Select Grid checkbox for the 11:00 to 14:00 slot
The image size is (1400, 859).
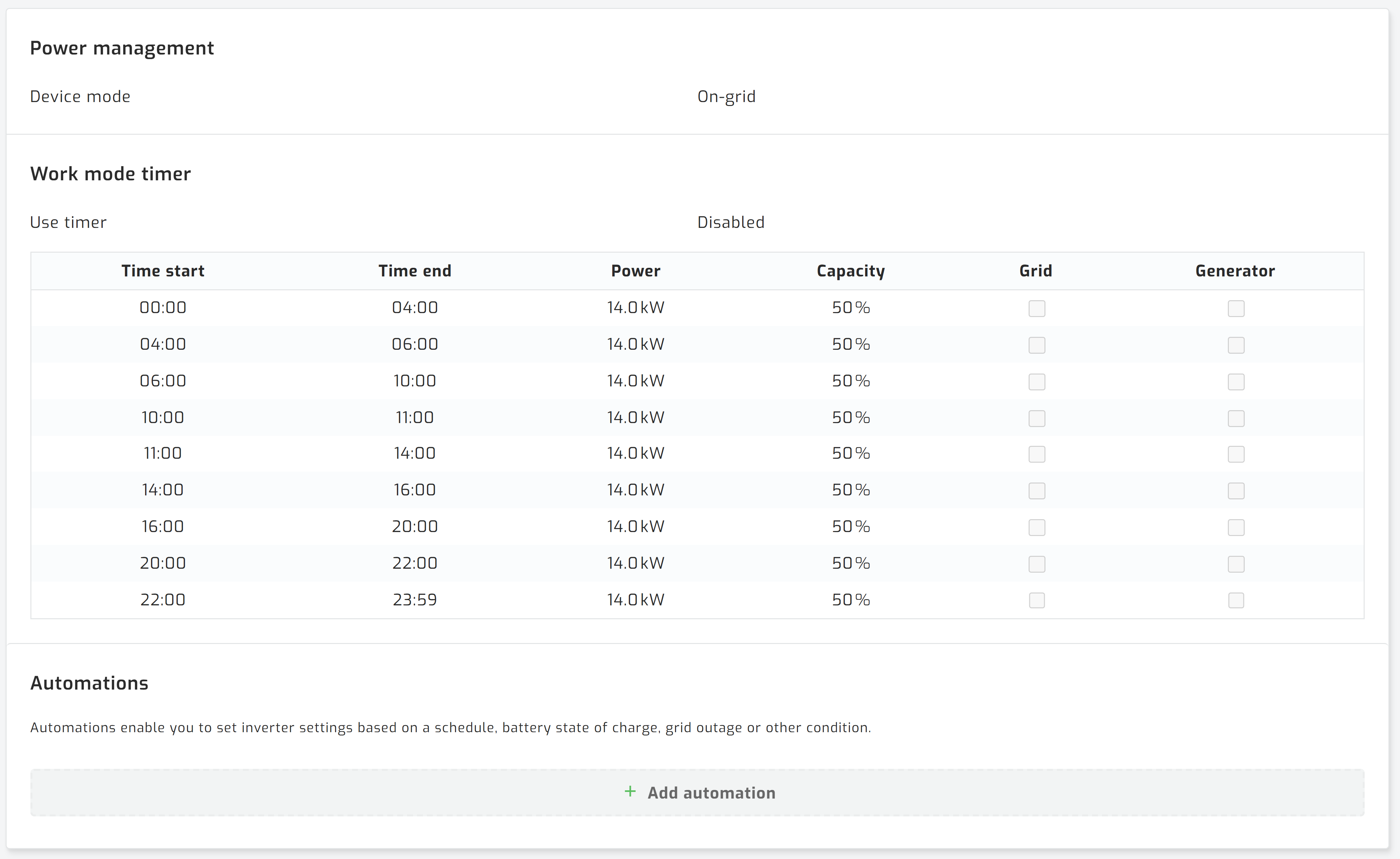pos(1037,454)
